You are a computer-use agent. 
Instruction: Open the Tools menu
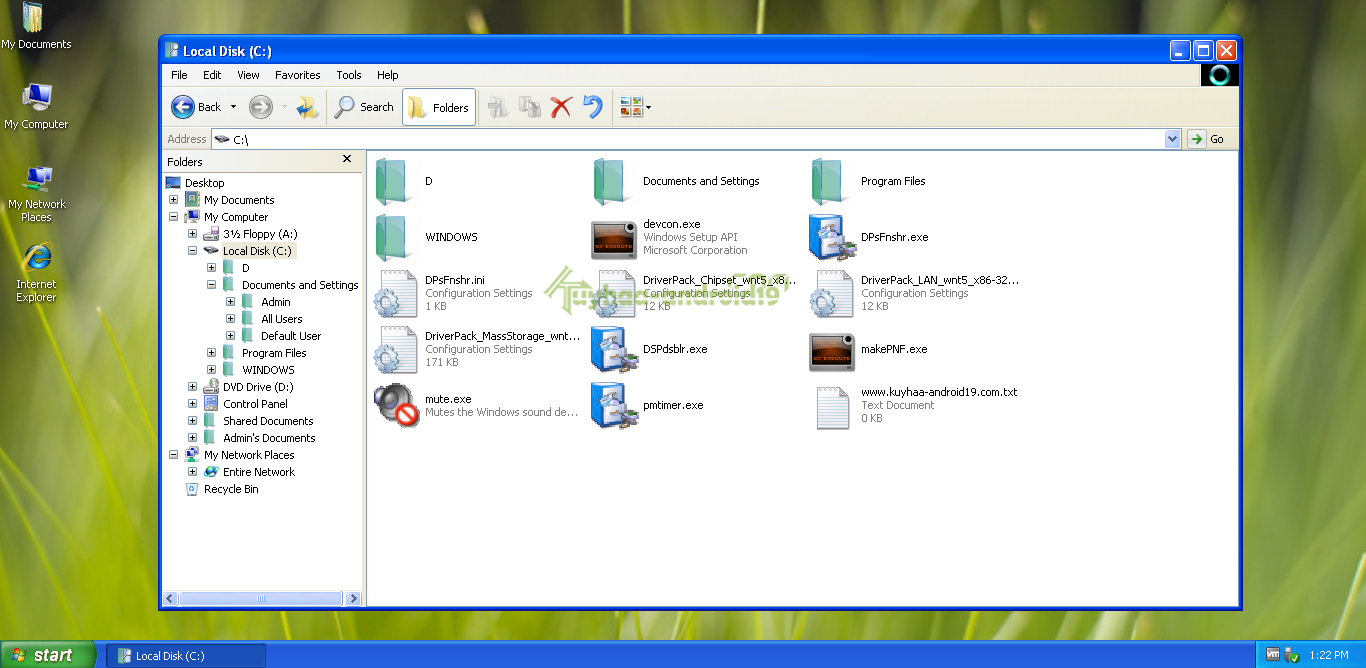point(349,75)
